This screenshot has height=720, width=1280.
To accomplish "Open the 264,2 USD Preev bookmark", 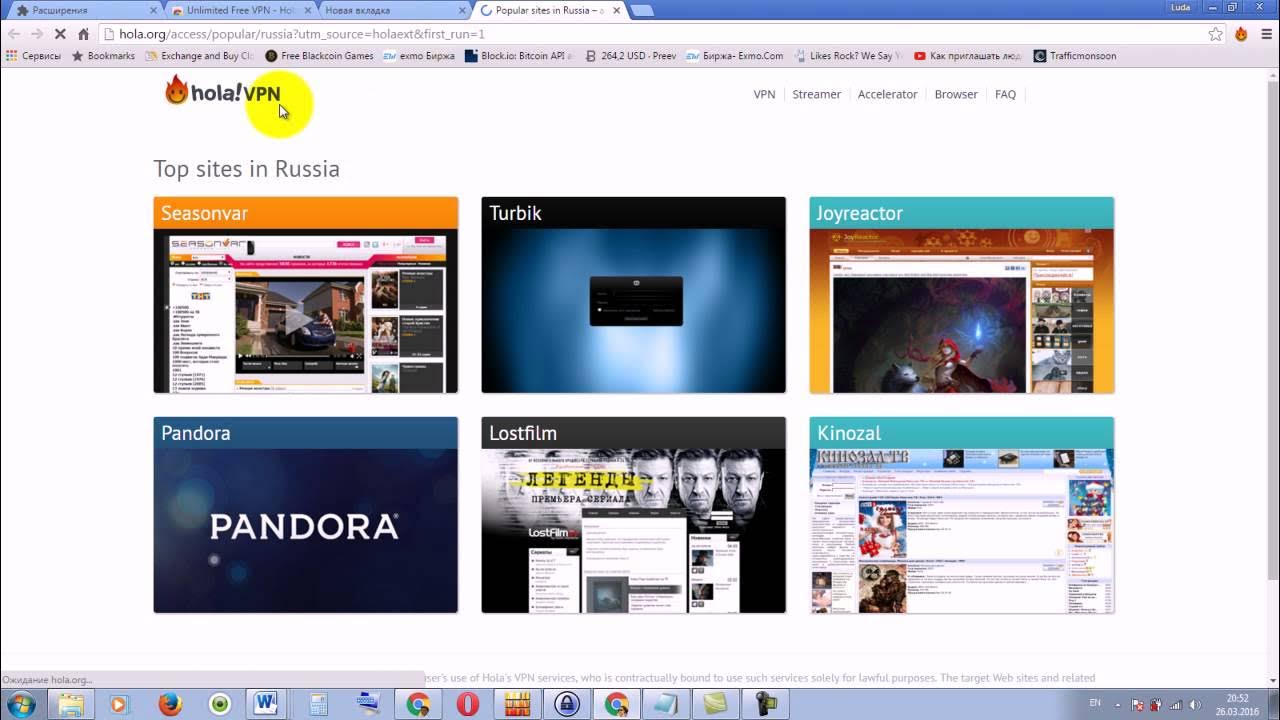I will click(631, 56).
